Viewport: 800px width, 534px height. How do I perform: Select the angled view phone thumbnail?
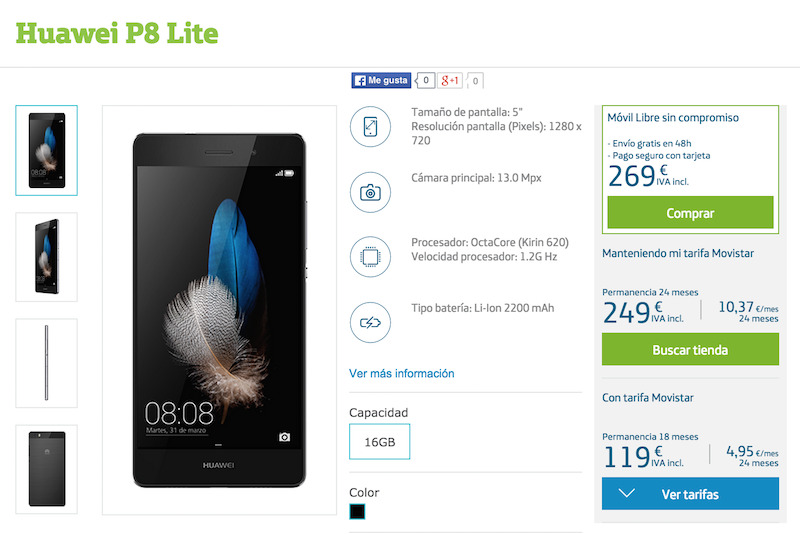[x=46, y=257]
